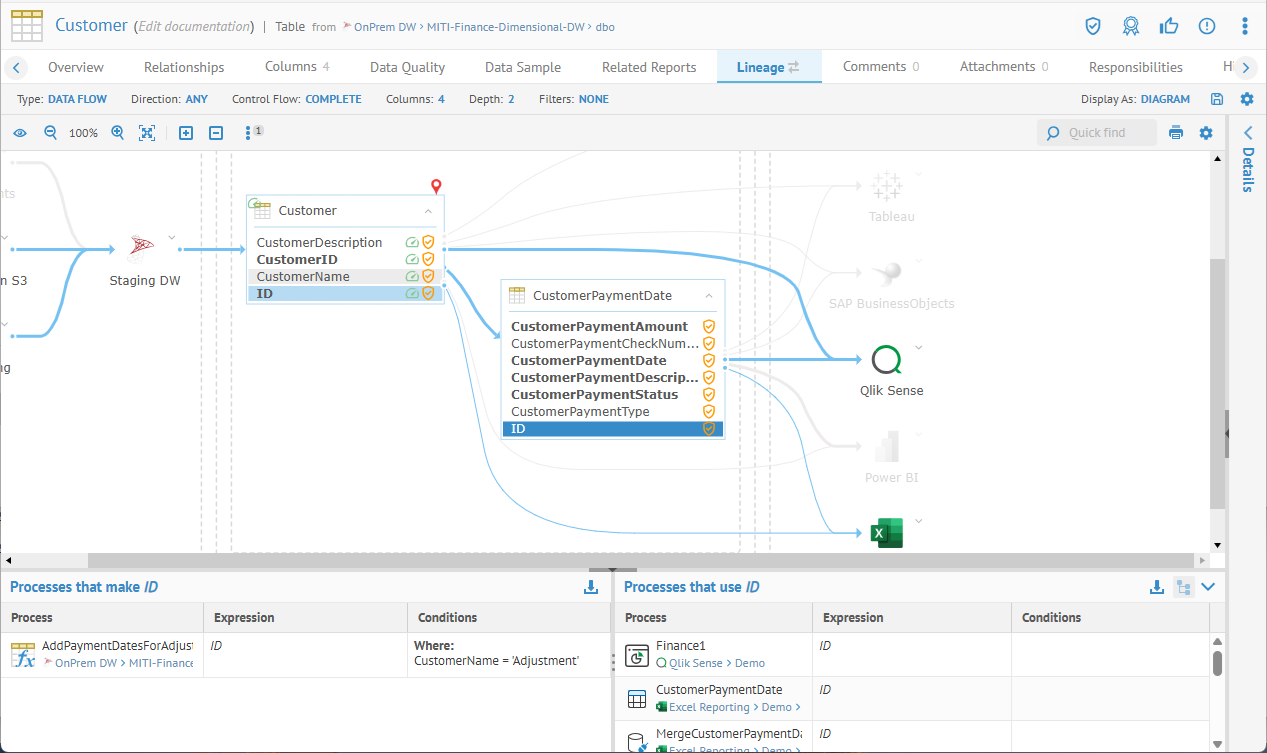Toggle tree view in Processes that use ID
1267x753 pixels.
1183,587
